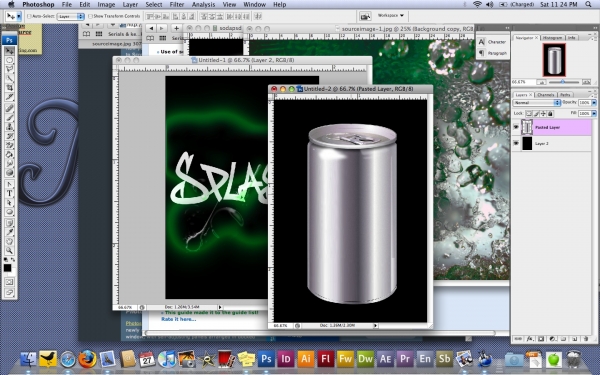Open Illustrator from the Dock
The width and height of the screenshot is (600, 375).
tap(306, 359)
